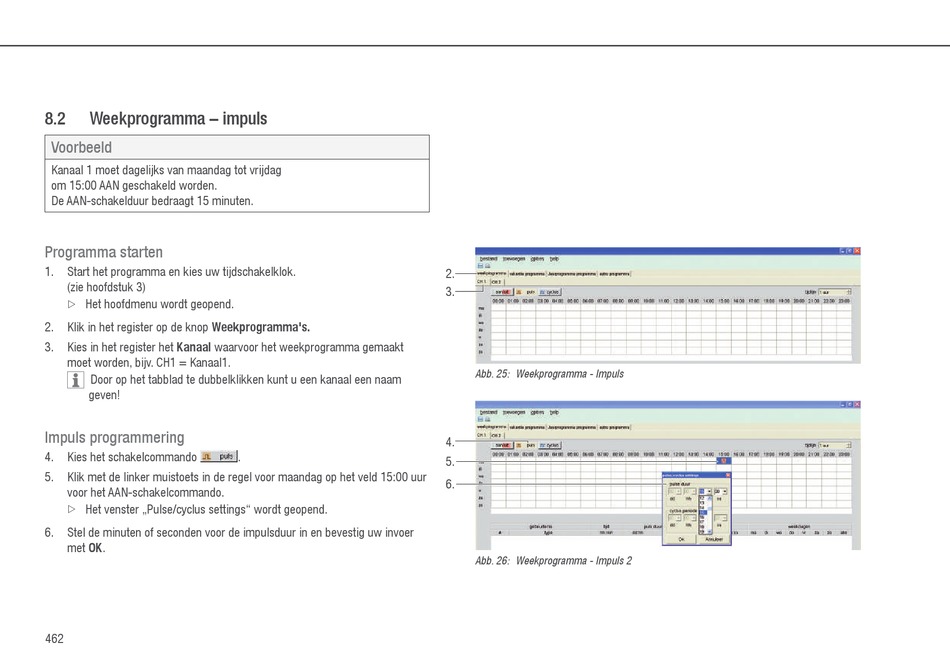
Task: Open the help menu in the Abb. 25 screenshot
Action: (554, 259)
